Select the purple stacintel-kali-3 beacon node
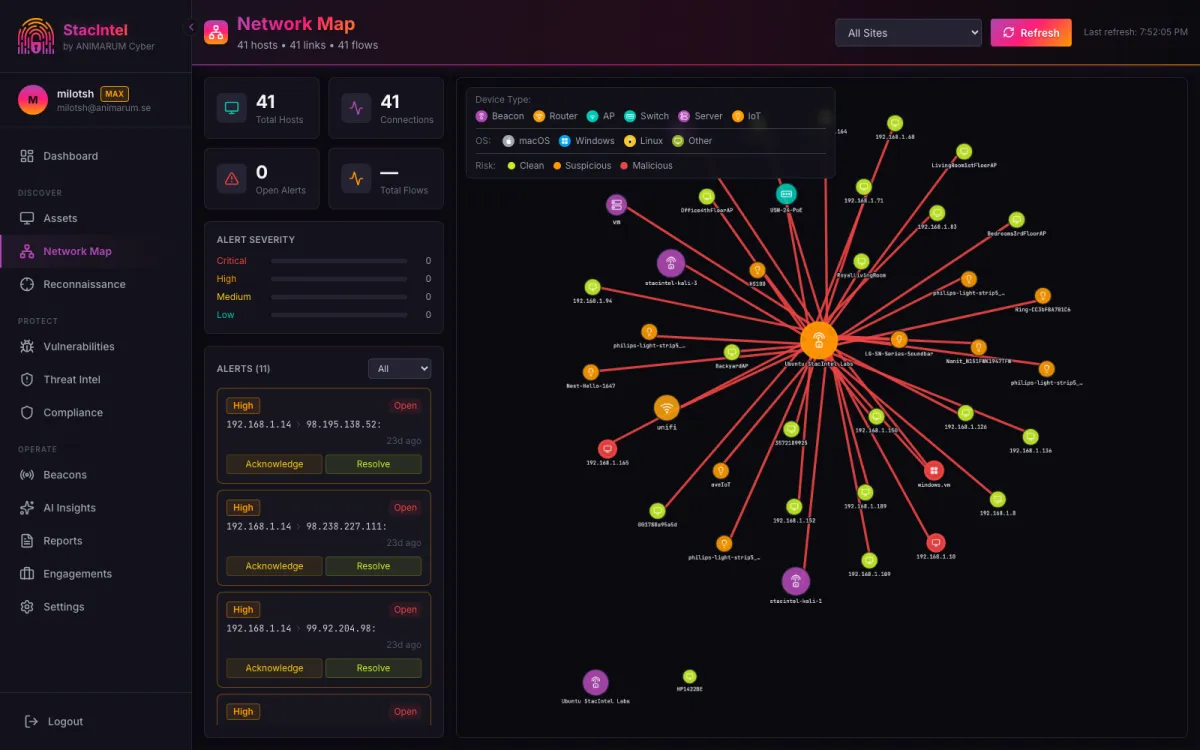The height and width of the screenshot is (750, 1200). [671, 264]
